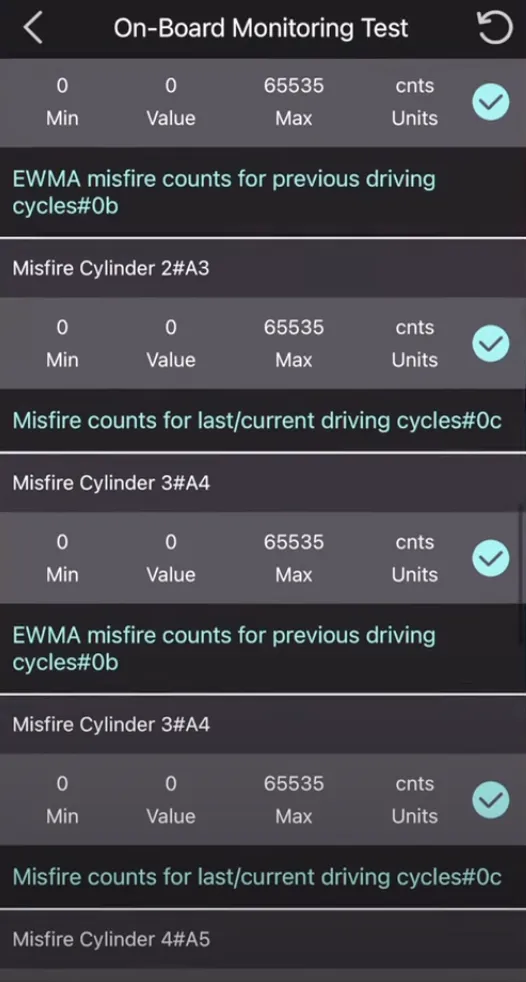The image size is (526, 982).
Task: Tap the On-Board Monitoring Test title
Action: (x=261, y=28)
